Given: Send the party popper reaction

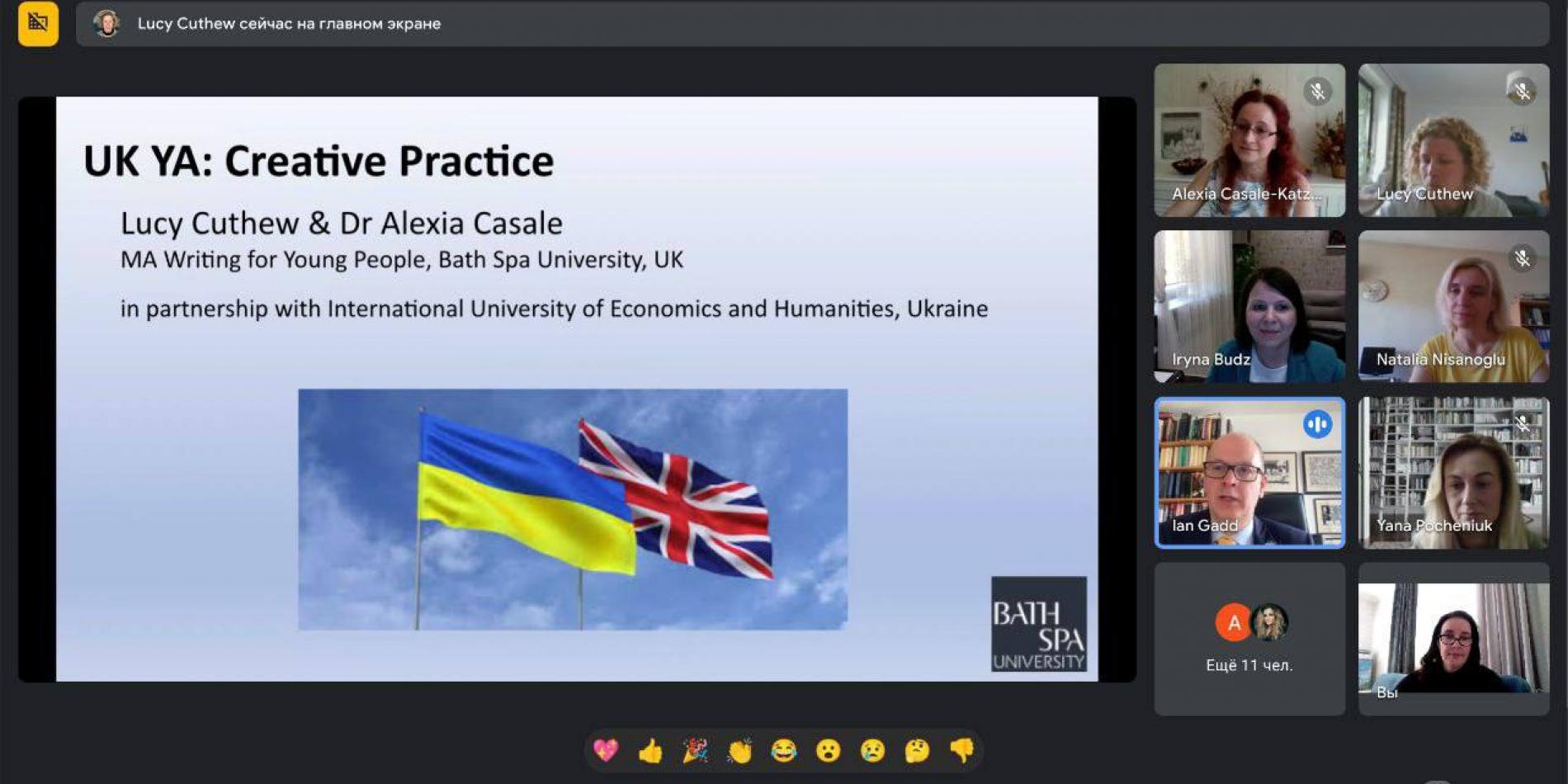Looking at the screenshot, I should [x=695, y=750].
